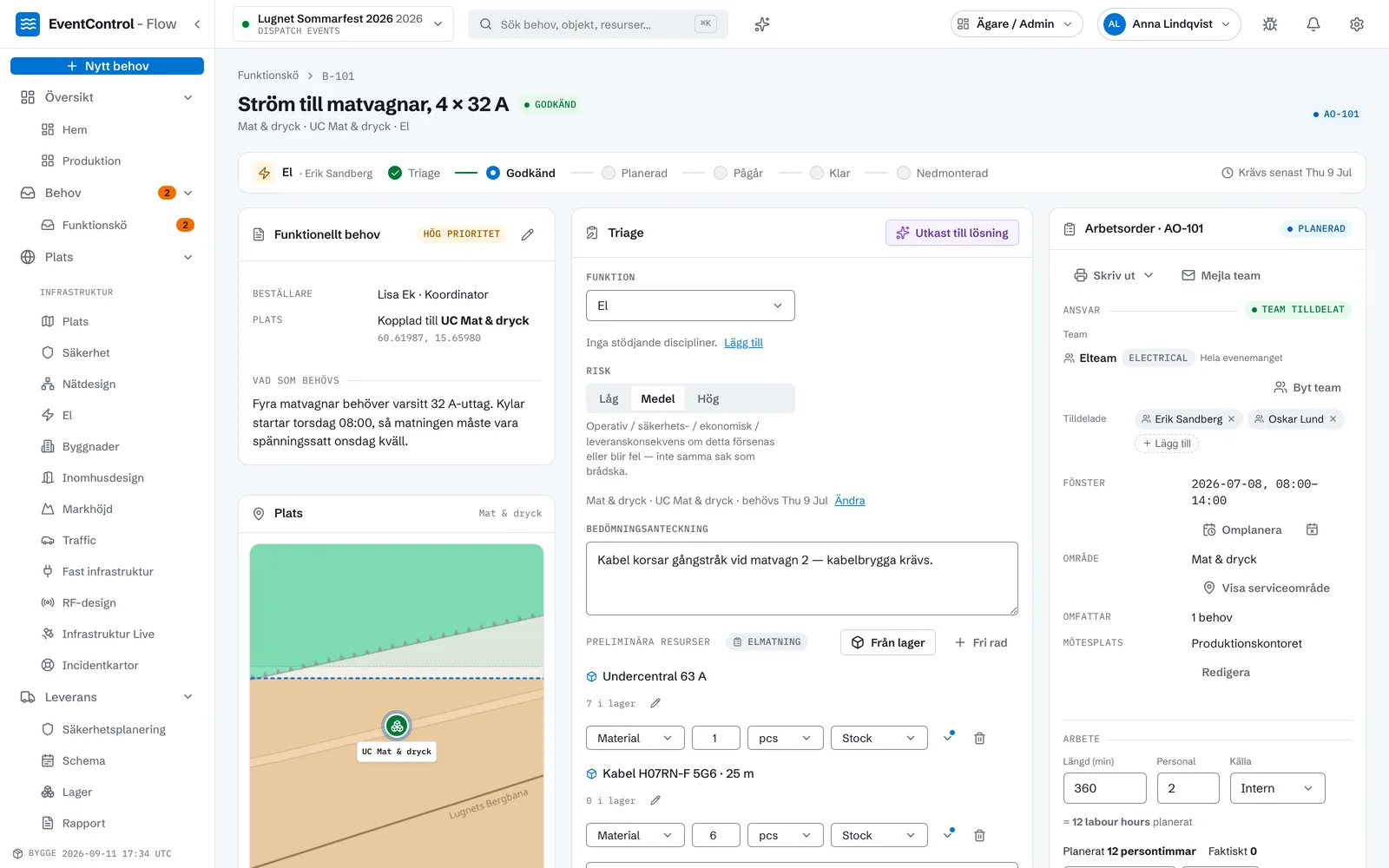Edit Funktionellt behov with pencil icon
The image size is (1389, 868).
point(527,234)
